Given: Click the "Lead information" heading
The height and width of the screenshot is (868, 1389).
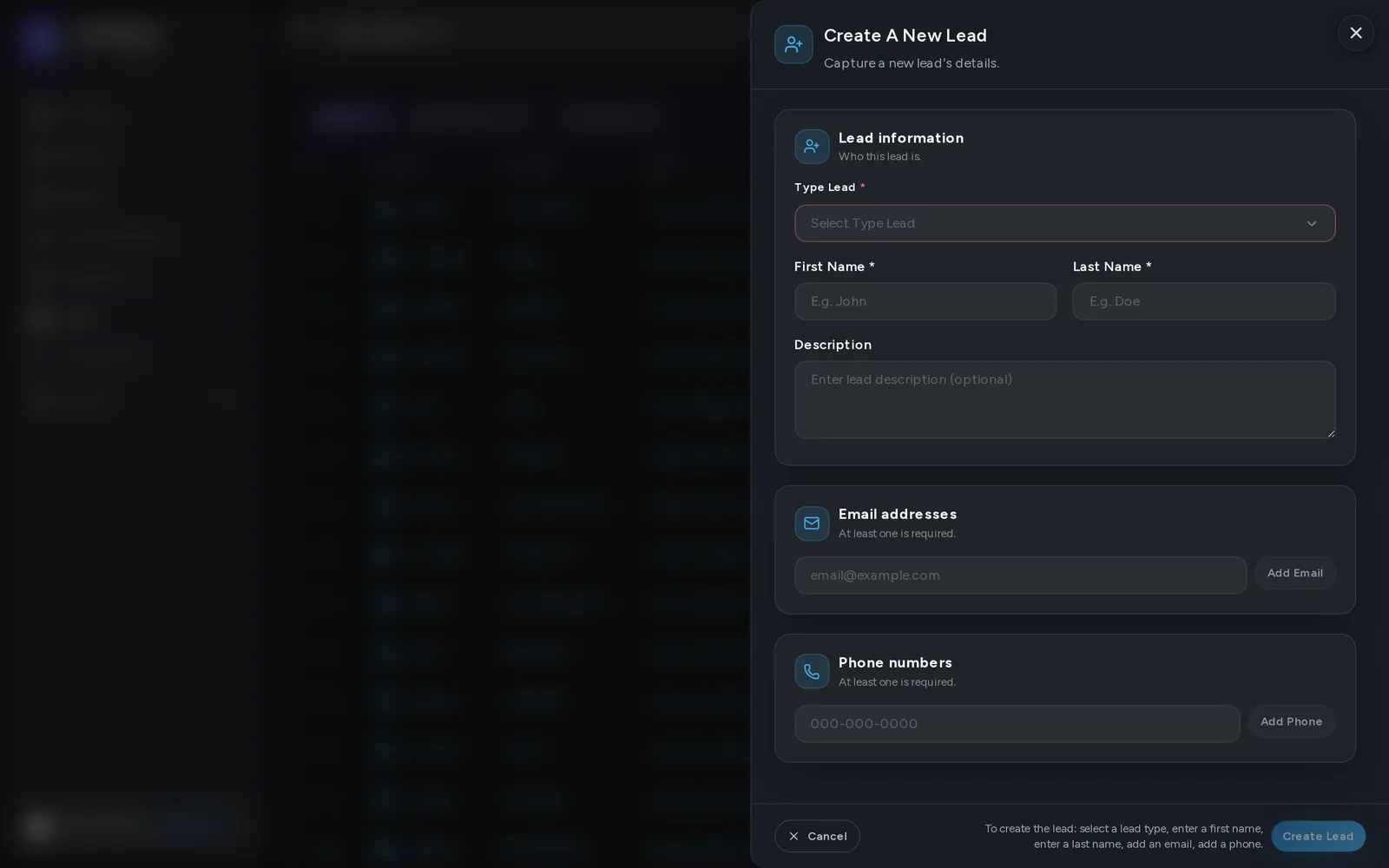Looking at the screenshot, I should [x=901, y=138].
